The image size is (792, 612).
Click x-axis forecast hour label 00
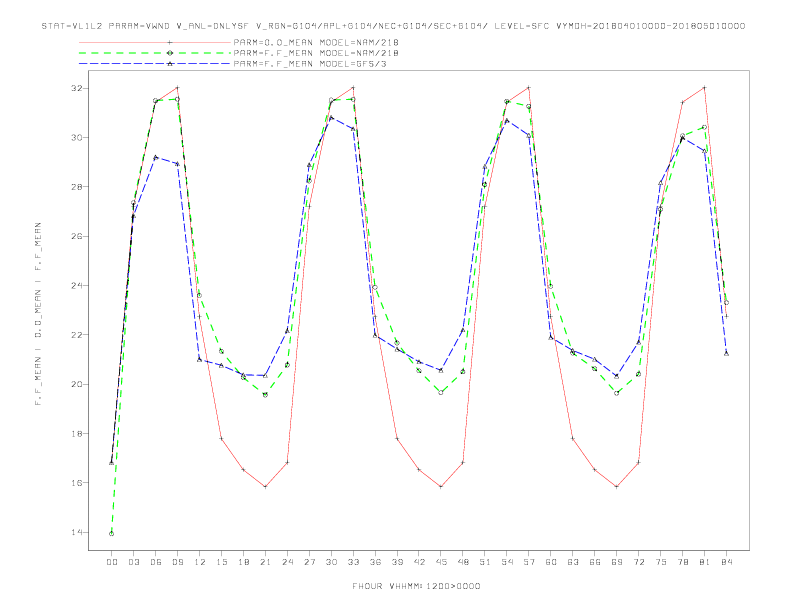pyautogui.click(x=112, y=562)
